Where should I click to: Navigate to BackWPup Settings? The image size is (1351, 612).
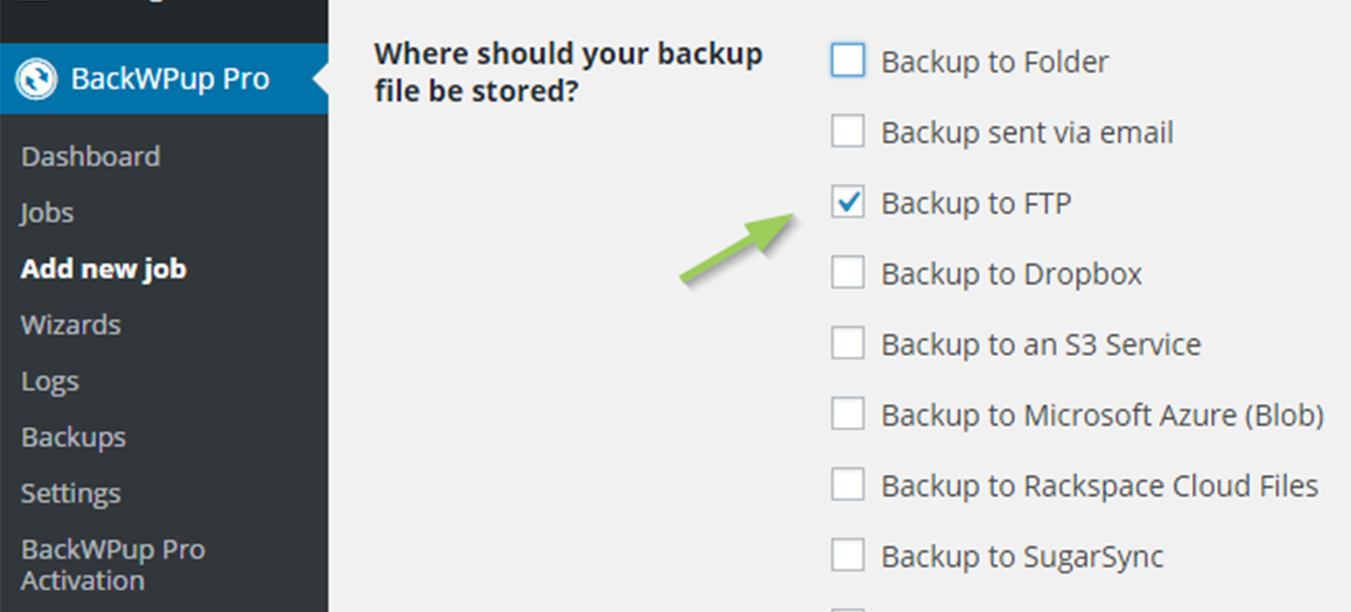click(70, 493)
